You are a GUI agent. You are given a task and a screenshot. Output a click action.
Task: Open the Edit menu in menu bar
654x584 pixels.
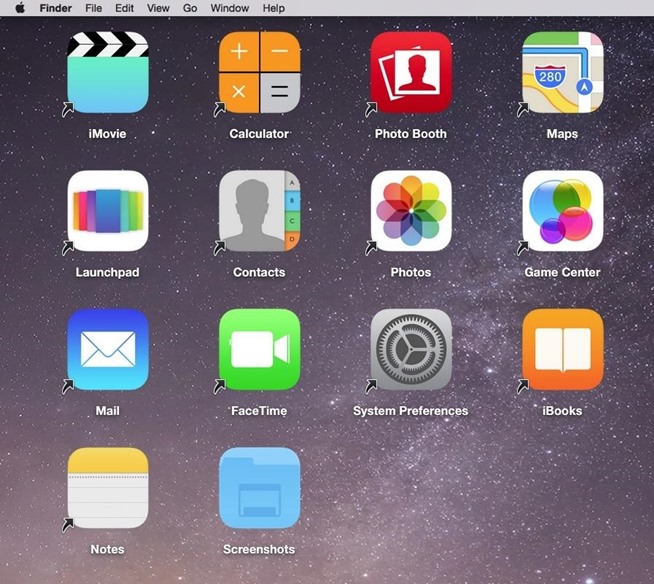[124, 8]
